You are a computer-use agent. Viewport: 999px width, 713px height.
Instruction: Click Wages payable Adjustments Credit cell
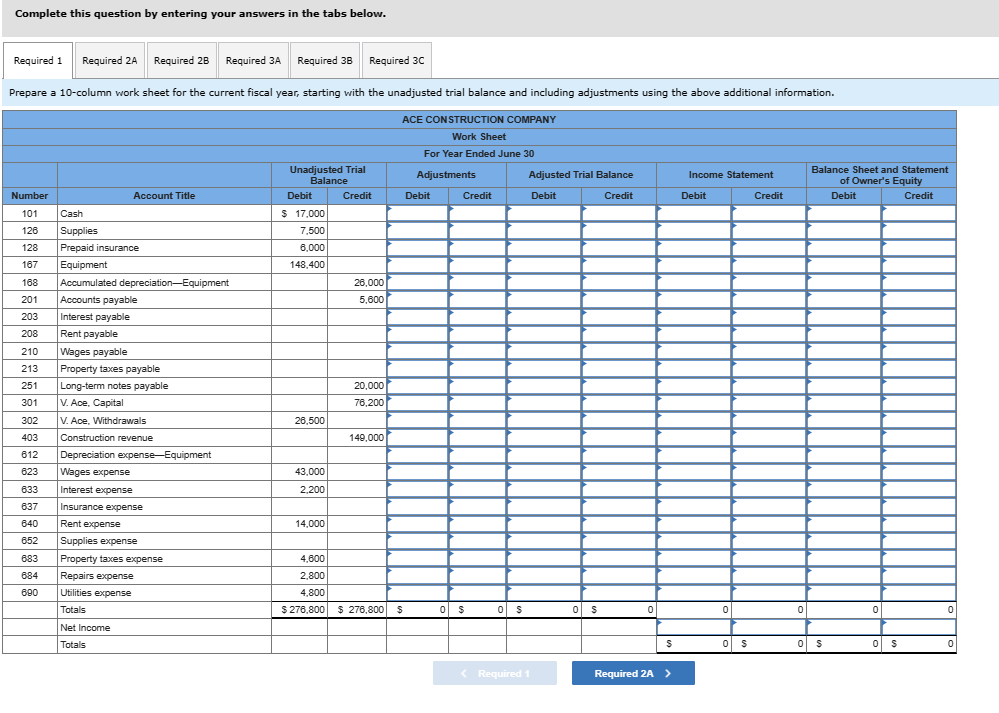click(477, 351)
